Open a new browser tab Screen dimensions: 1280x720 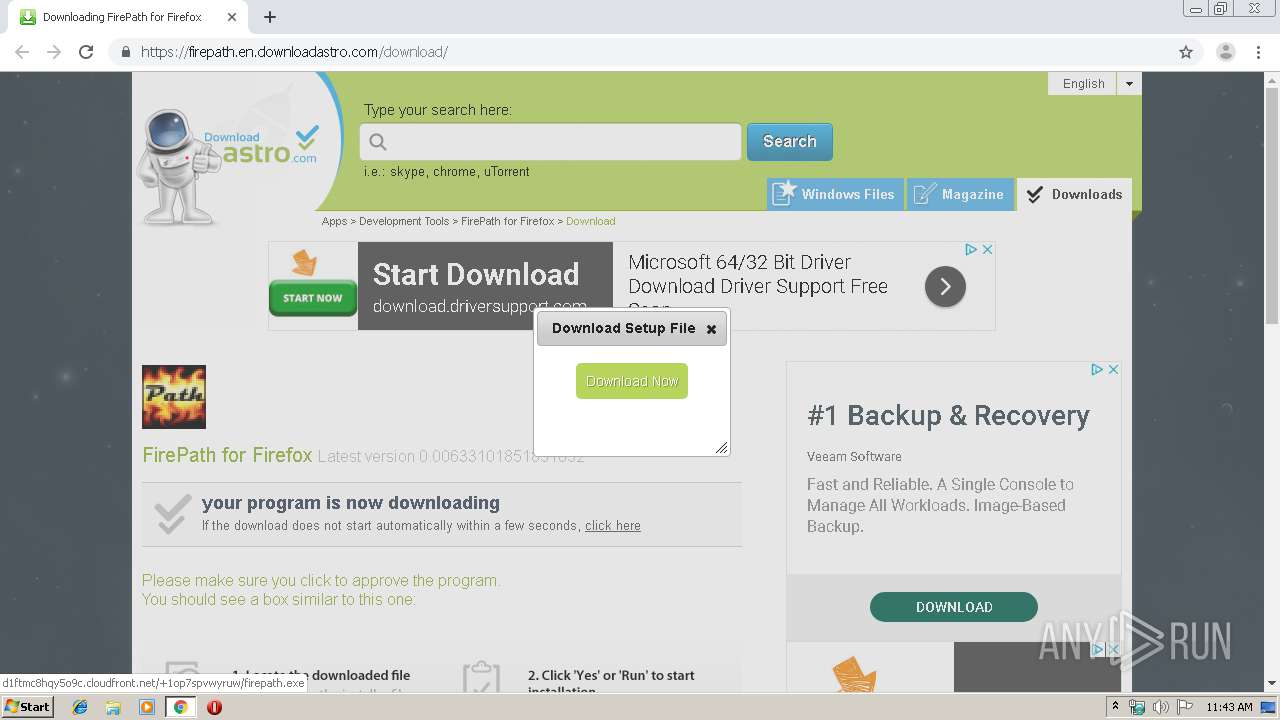click(270, 17)
